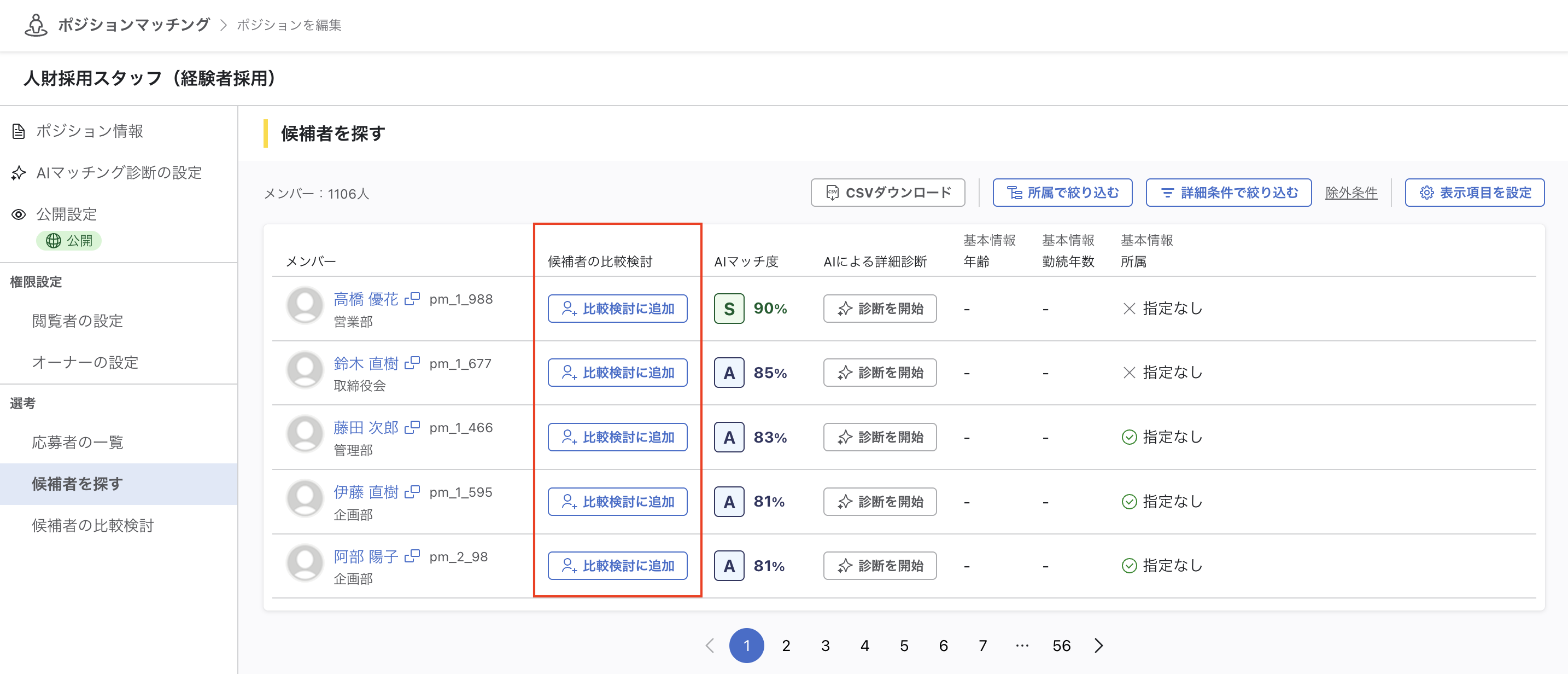This screenshot has height=674, width=1568.
Task: Add 藤田 次郎 to comparison
Action: click(617, 437)
